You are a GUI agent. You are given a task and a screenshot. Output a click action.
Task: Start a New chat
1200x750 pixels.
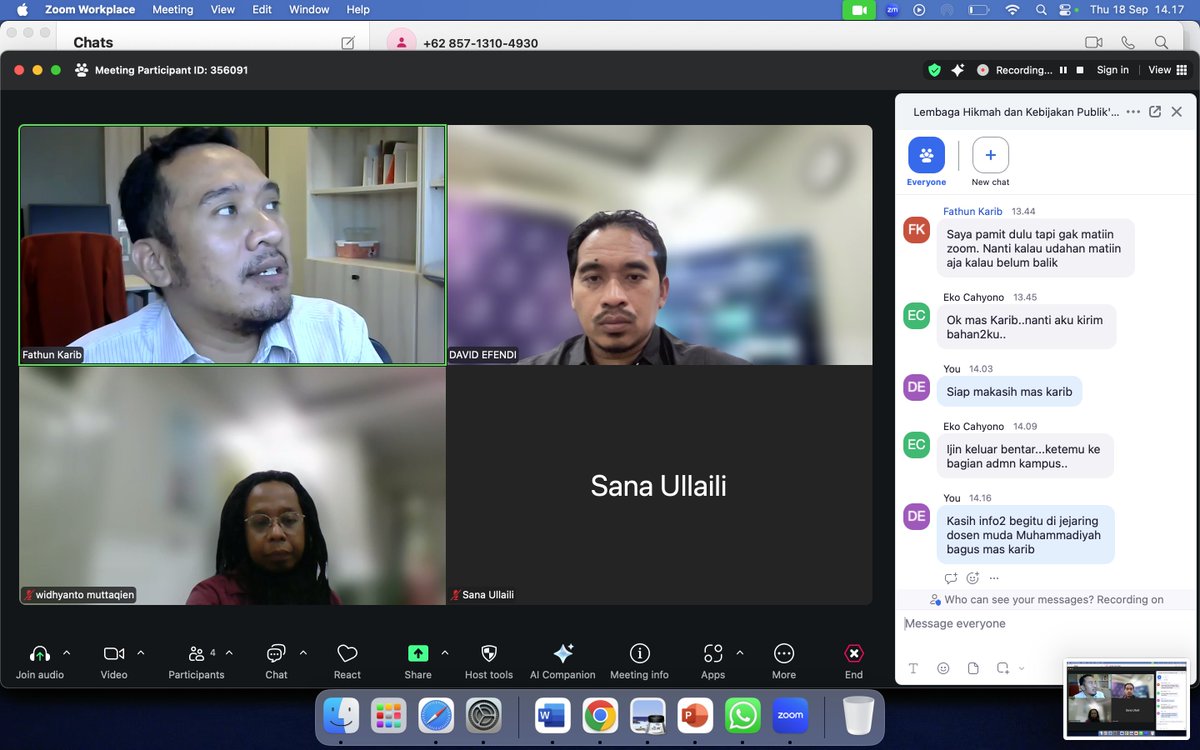click(x=990, y=162)
